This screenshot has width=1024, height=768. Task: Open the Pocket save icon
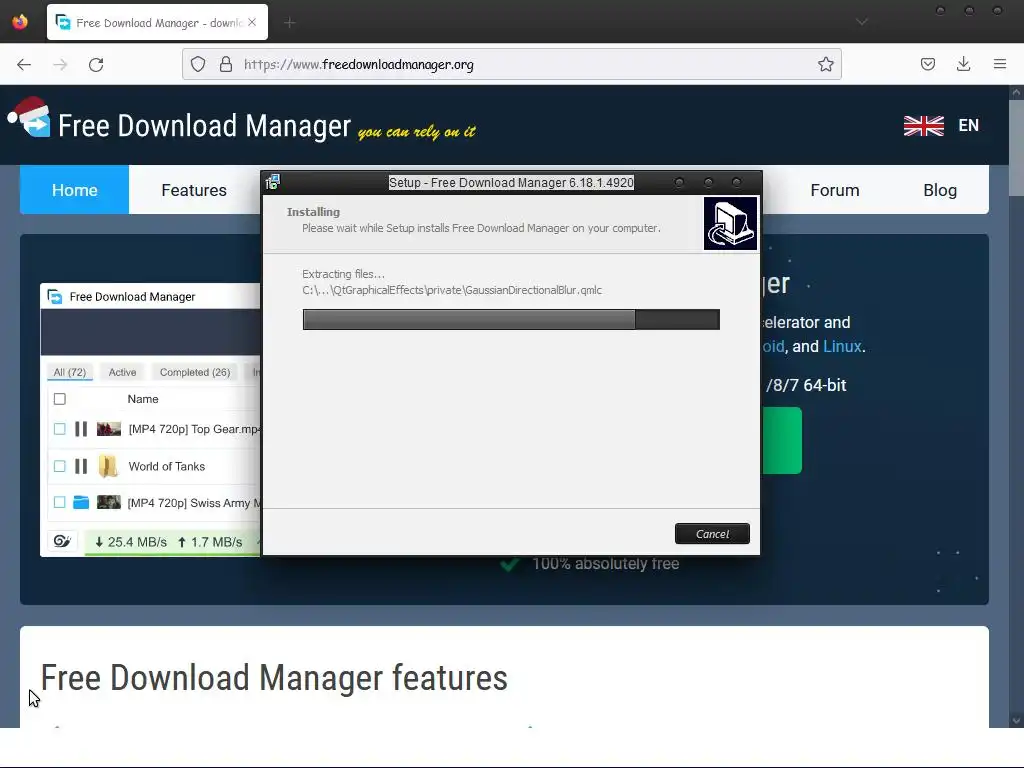coord(927,64)
